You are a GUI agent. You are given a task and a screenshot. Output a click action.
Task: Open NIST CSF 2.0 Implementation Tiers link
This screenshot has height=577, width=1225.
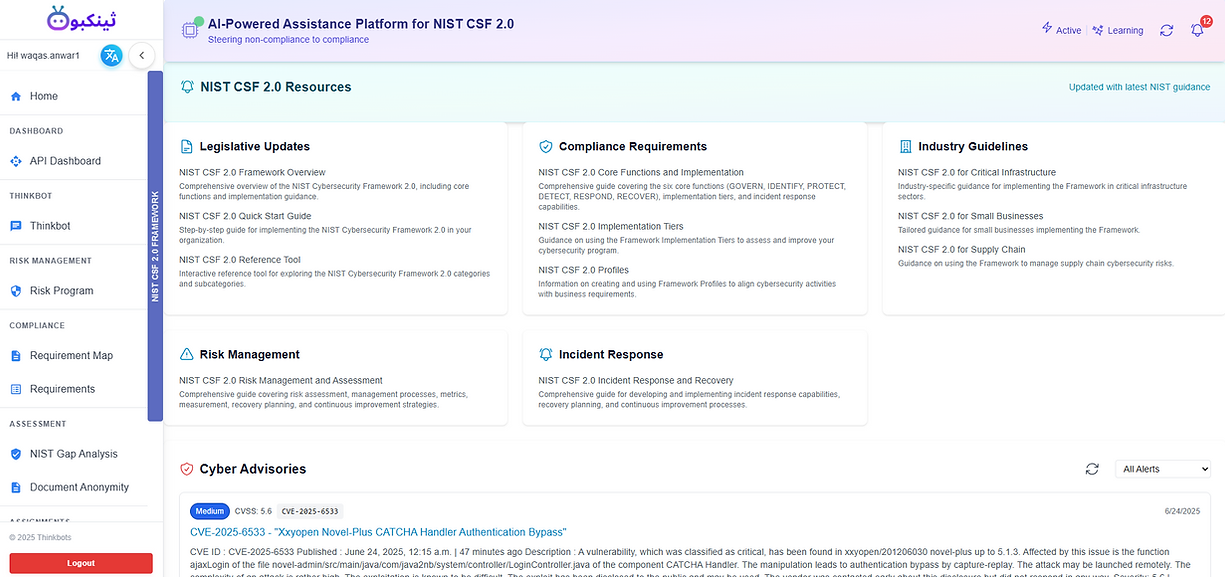click(x=611, y=226)
